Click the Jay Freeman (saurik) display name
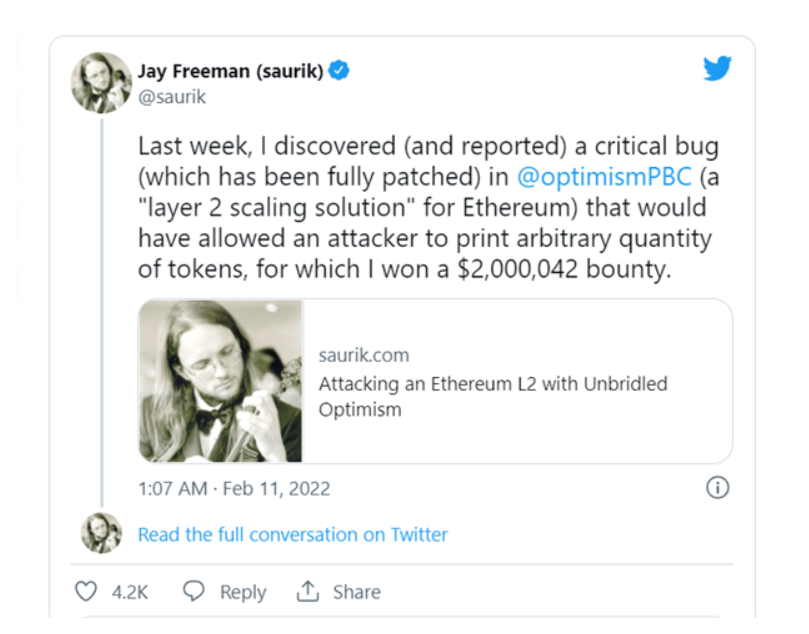 point(229,71)
